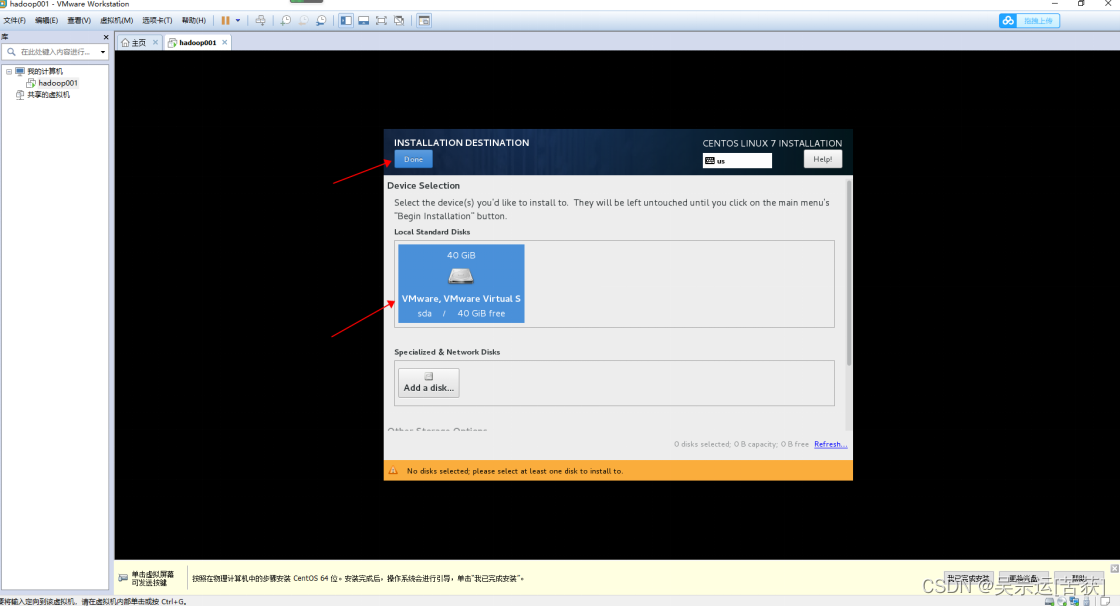
Task: Open the 编辑(E) menu
Action: [46, 20]
